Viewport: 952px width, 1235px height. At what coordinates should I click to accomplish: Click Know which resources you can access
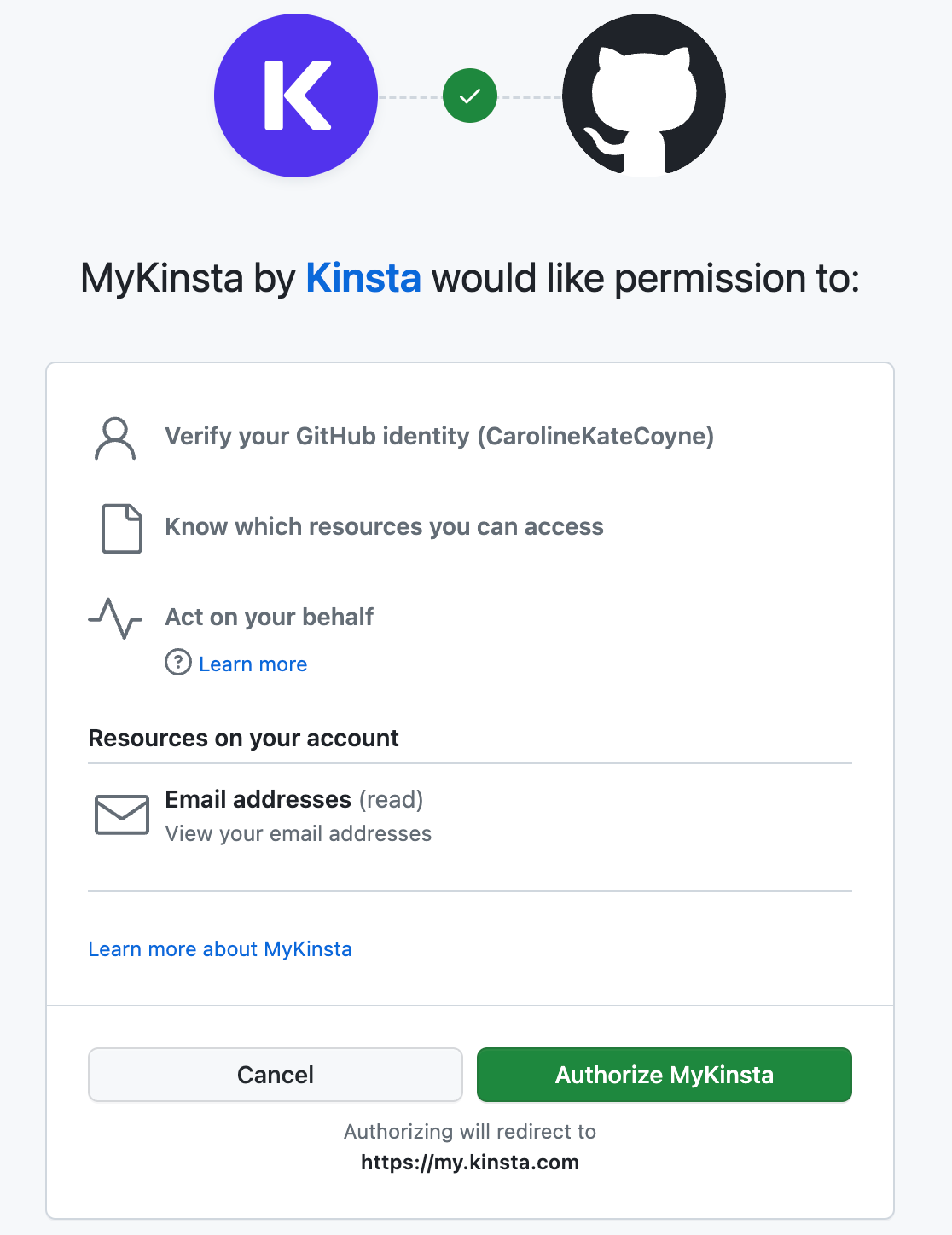pyautogui.click(x=385, y=527)
